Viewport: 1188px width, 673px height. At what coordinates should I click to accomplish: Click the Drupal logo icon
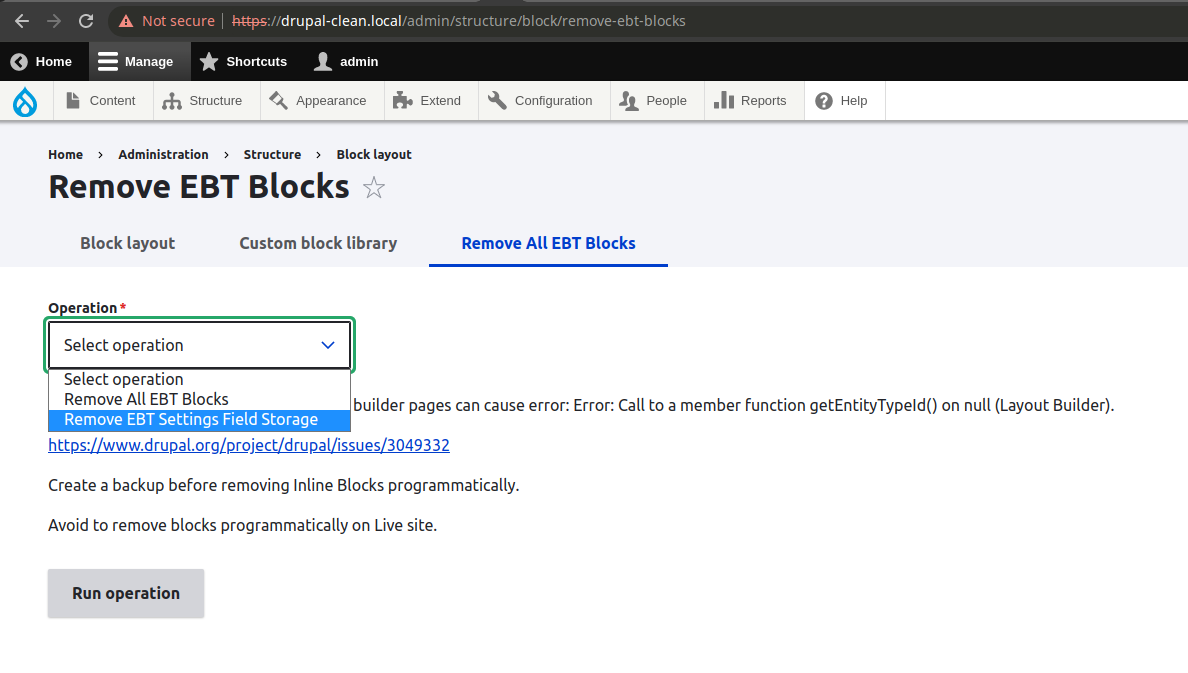(x=24, y=100)
